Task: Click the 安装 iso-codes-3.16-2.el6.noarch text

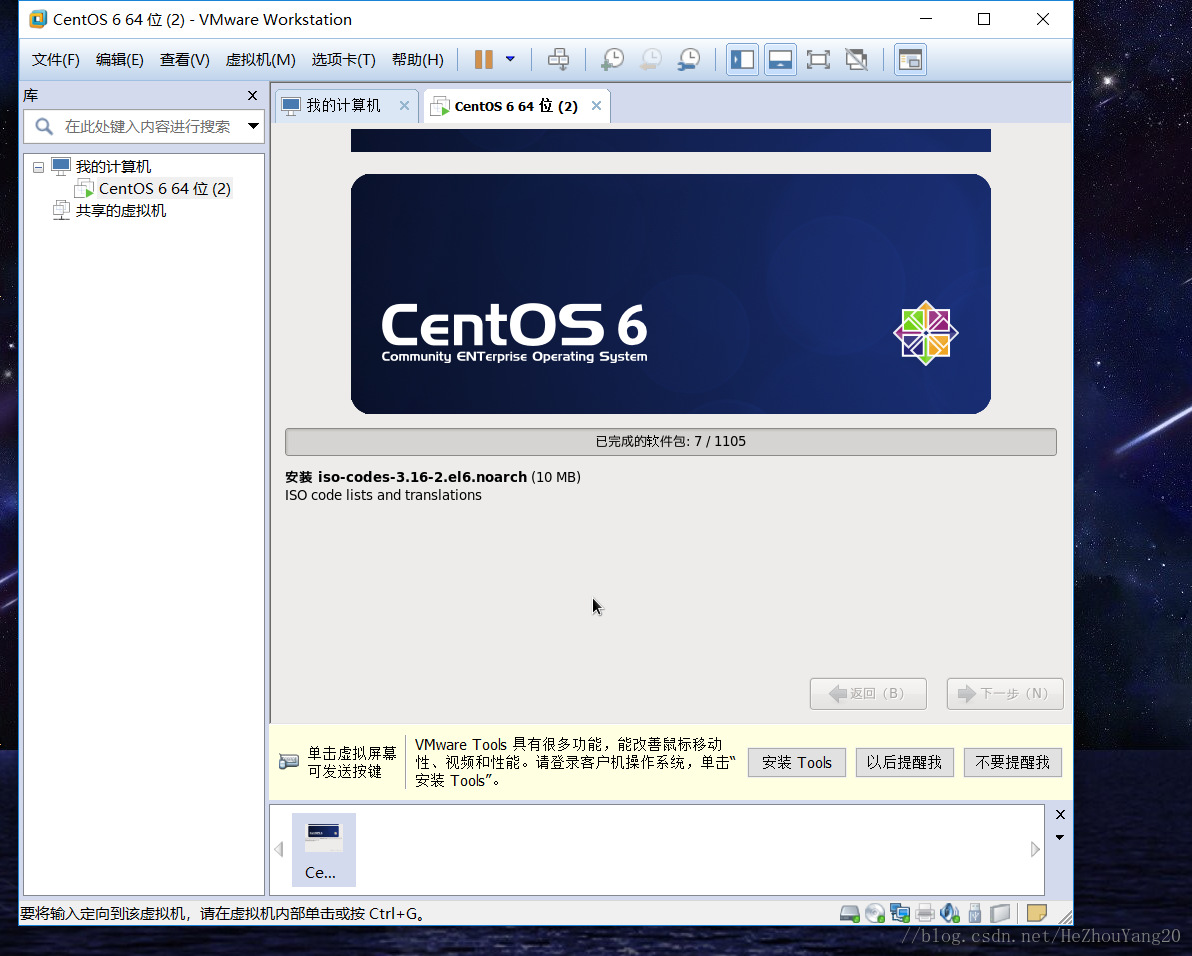Action: point(406,477)
